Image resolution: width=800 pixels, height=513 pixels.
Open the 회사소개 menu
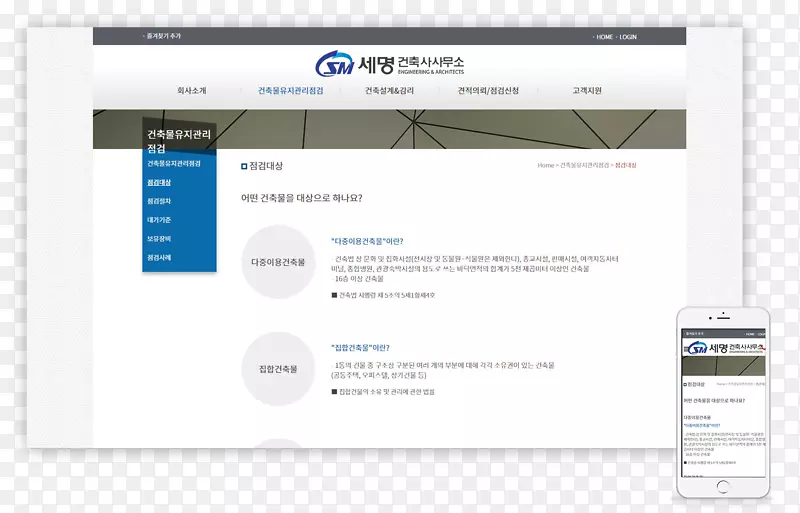[192, 91]
